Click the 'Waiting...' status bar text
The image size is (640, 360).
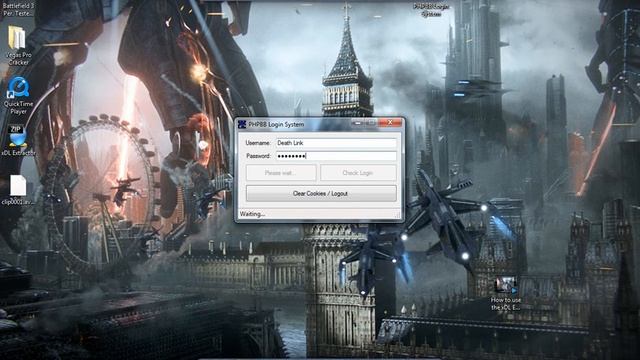(x=252, y=214)
